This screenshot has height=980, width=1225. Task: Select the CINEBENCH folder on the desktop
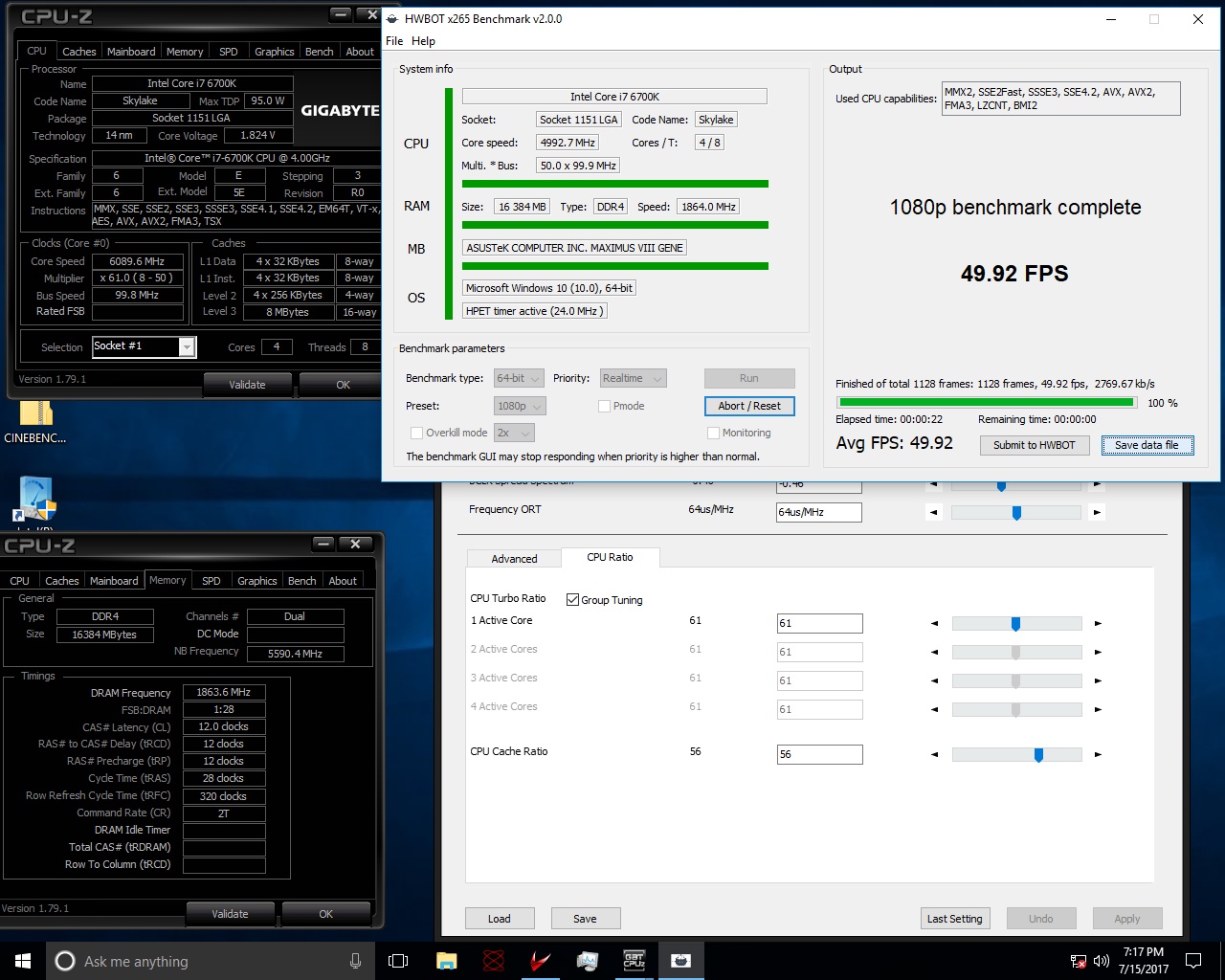[35, 421]
